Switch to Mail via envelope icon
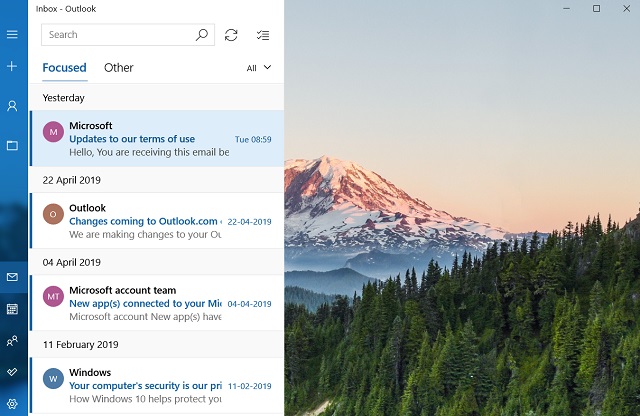The height and width of the screenshot is (416, 640). tap(12, 277)
